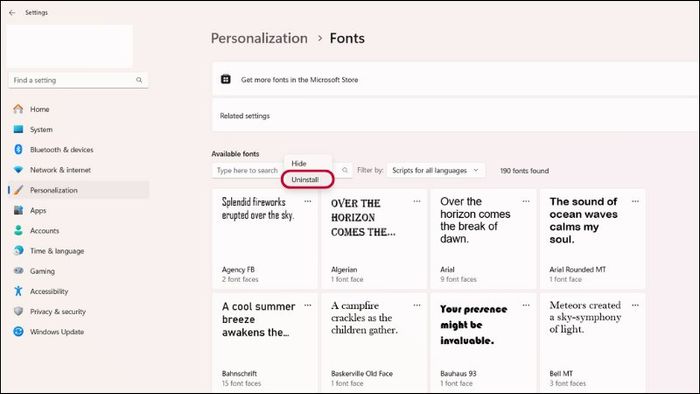Open more options for Agency FB font
700x394 pixels.
pyautogui.click(x=308, y=202)
